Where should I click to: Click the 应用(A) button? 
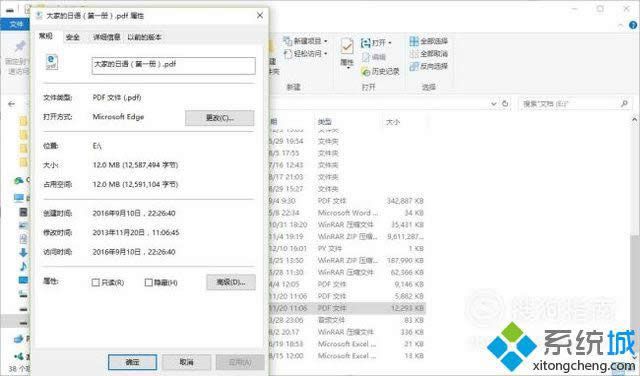[240, 362]
